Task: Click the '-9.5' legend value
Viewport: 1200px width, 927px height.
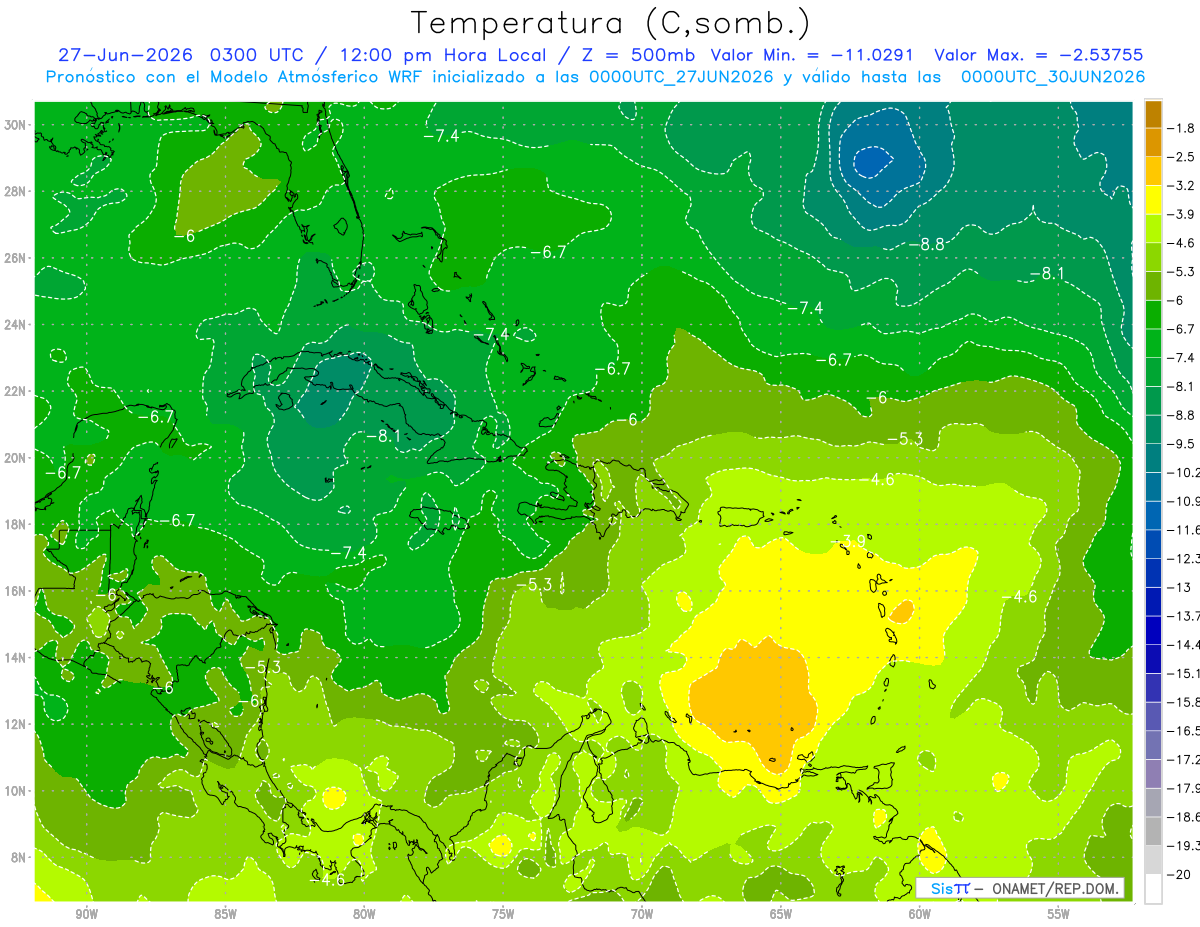Action: 1182,443
